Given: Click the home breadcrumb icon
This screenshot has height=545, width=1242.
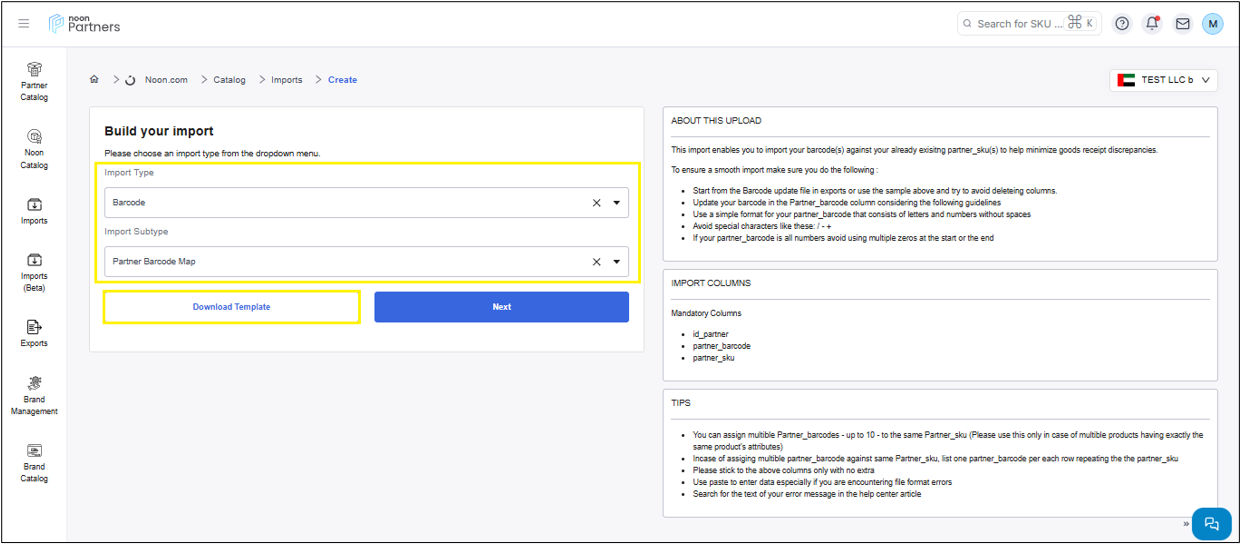Looking at the screenshot, I should click(x=94, y=80).
